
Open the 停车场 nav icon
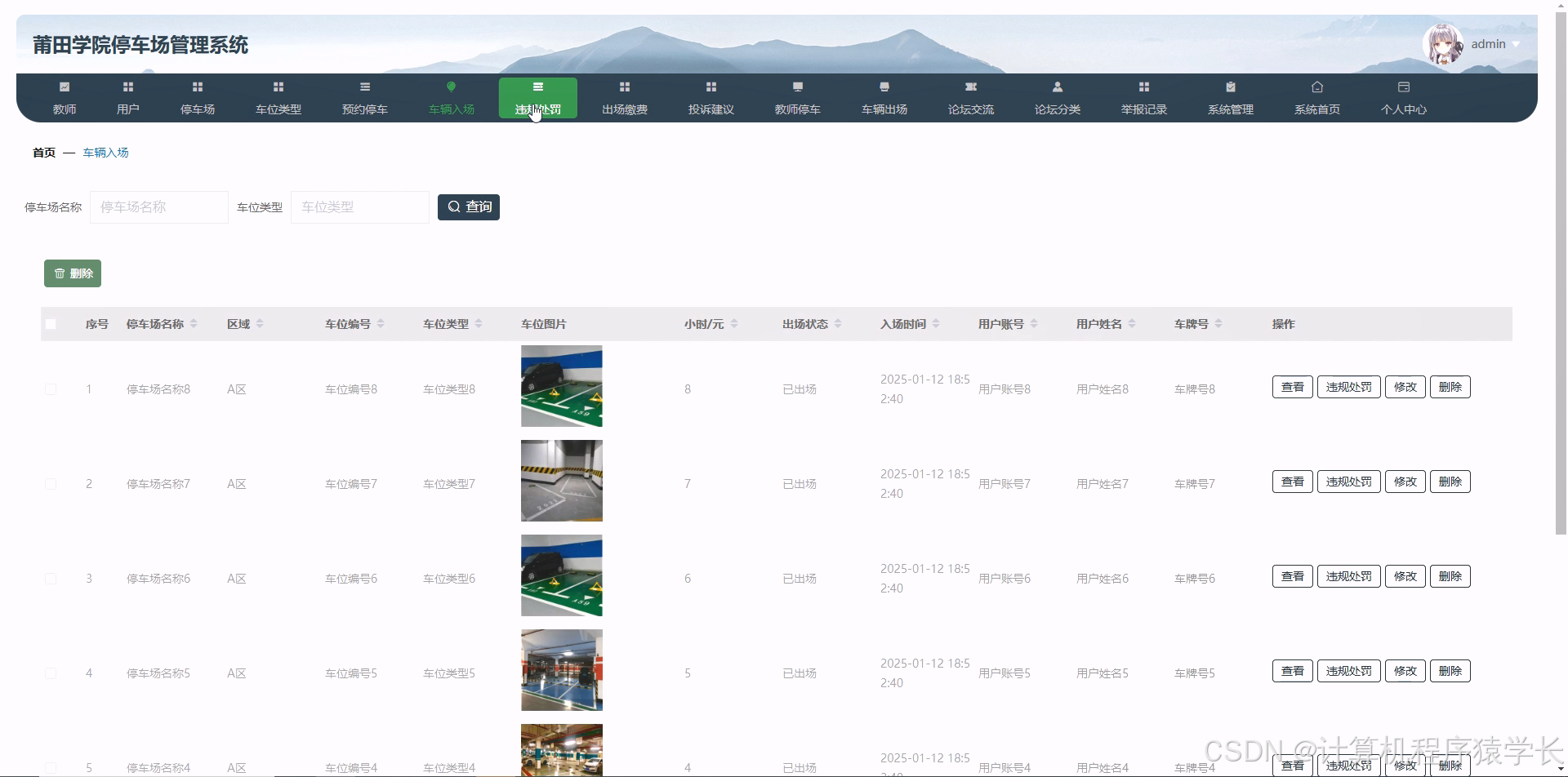(198, 87)
